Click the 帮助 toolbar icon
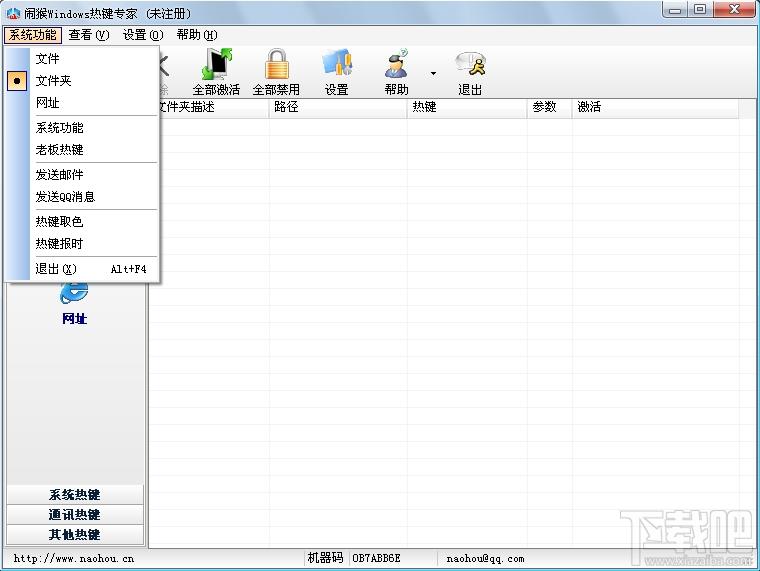Viewport: 760px width, 571px height. [x=396, y=72]
